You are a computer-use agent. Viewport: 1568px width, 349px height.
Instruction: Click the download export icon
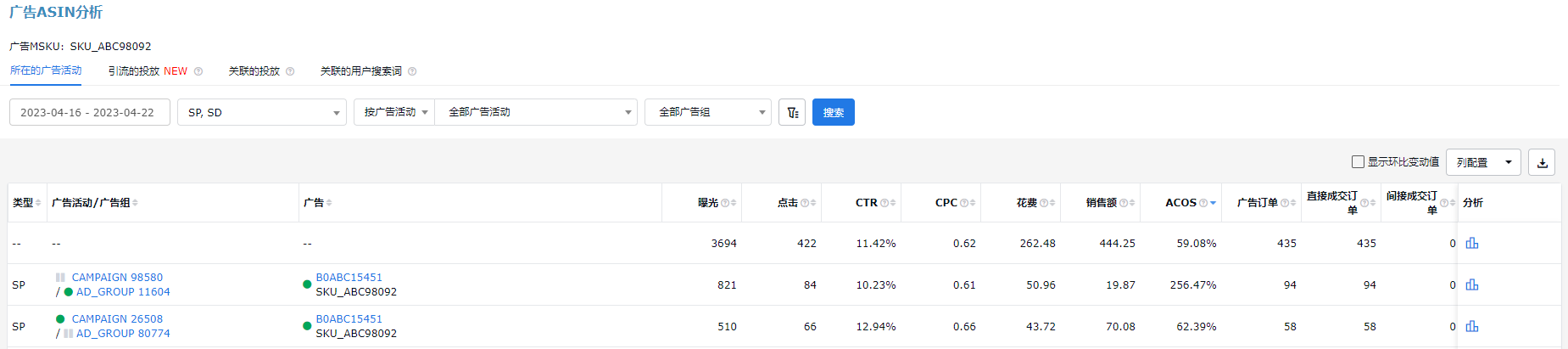tap(1542, 162)
